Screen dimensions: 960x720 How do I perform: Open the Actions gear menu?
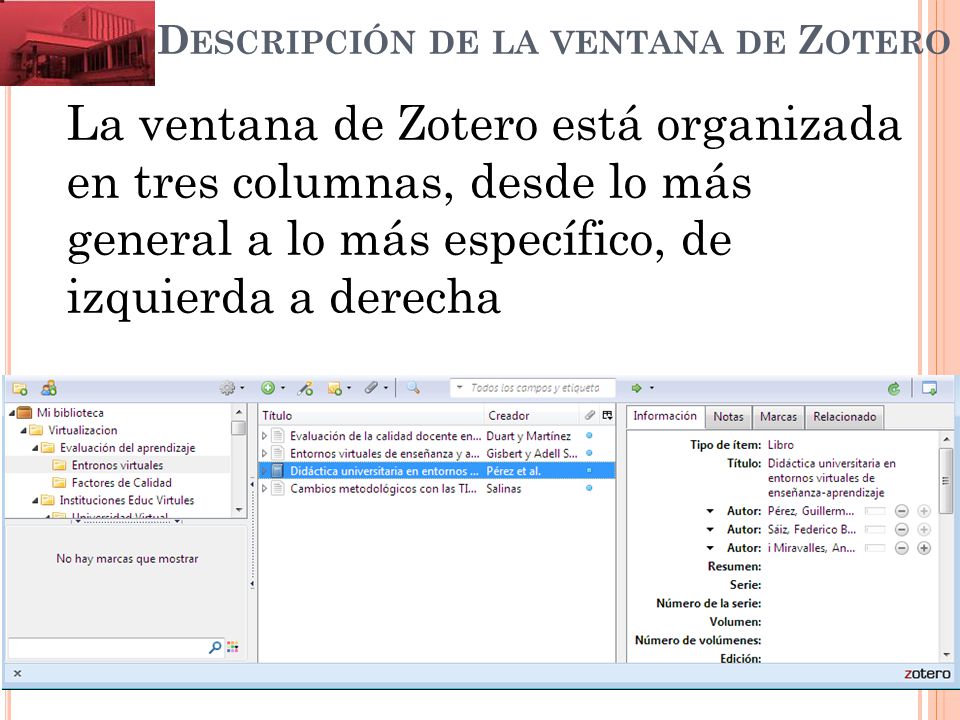tap(231, 388)
